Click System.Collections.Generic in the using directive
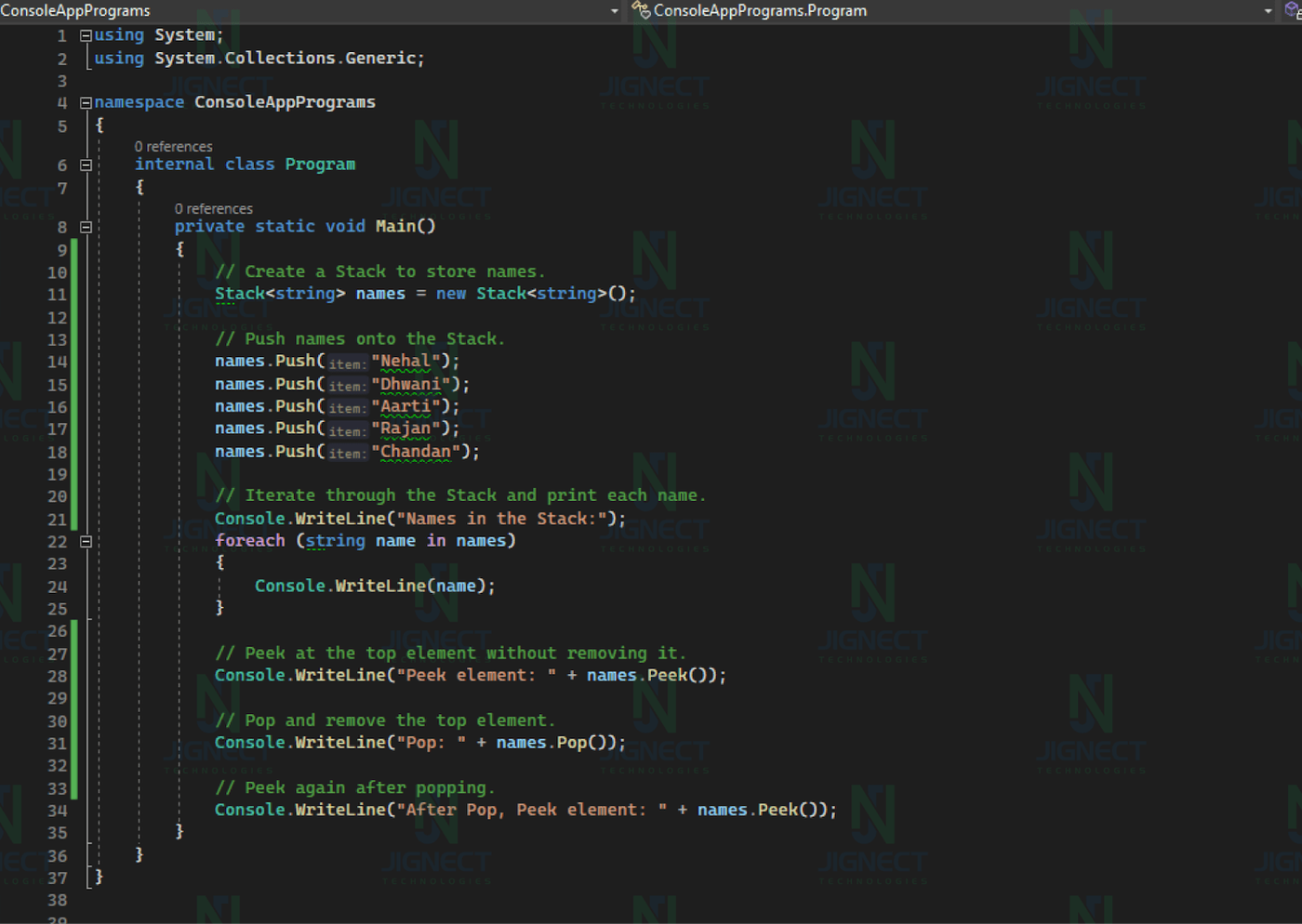Screen dimensions: 1302x924 285,59
